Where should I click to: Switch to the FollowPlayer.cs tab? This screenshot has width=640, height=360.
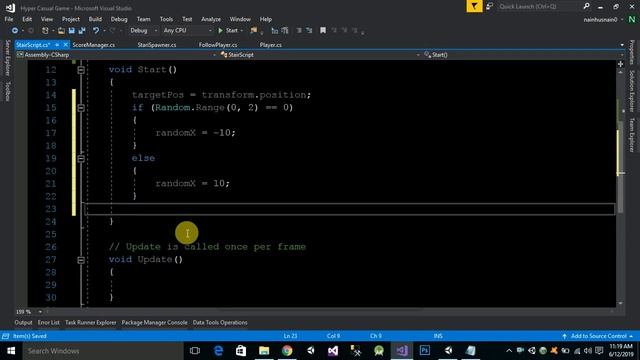coord(218,45)
